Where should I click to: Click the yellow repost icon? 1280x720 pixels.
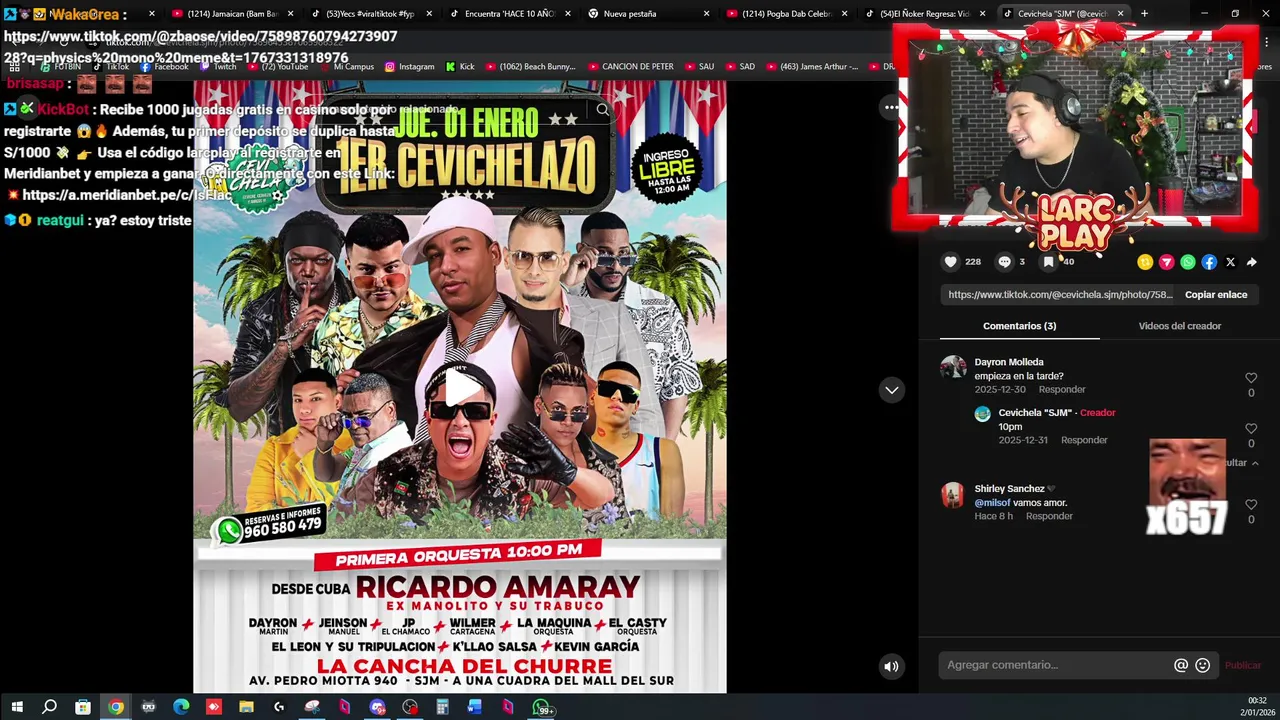click(1145, 262)
